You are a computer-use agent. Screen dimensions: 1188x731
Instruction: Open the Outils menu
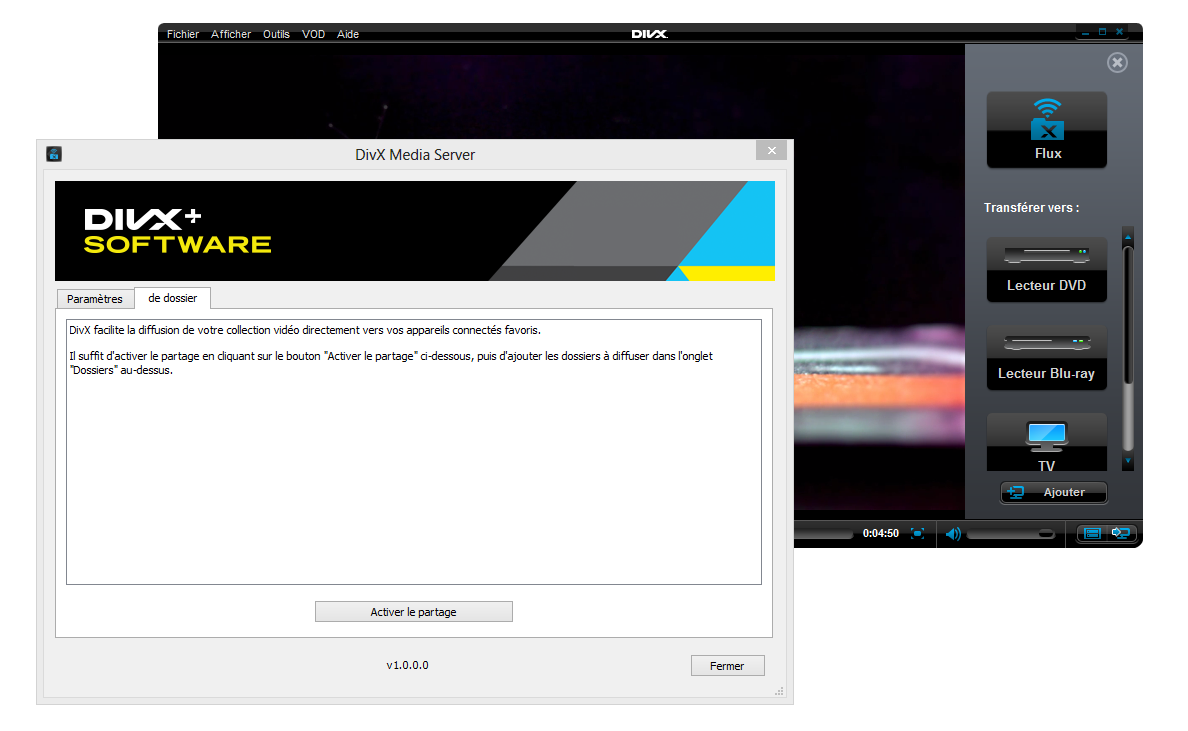pyautogui.click(x=276, y=34)
